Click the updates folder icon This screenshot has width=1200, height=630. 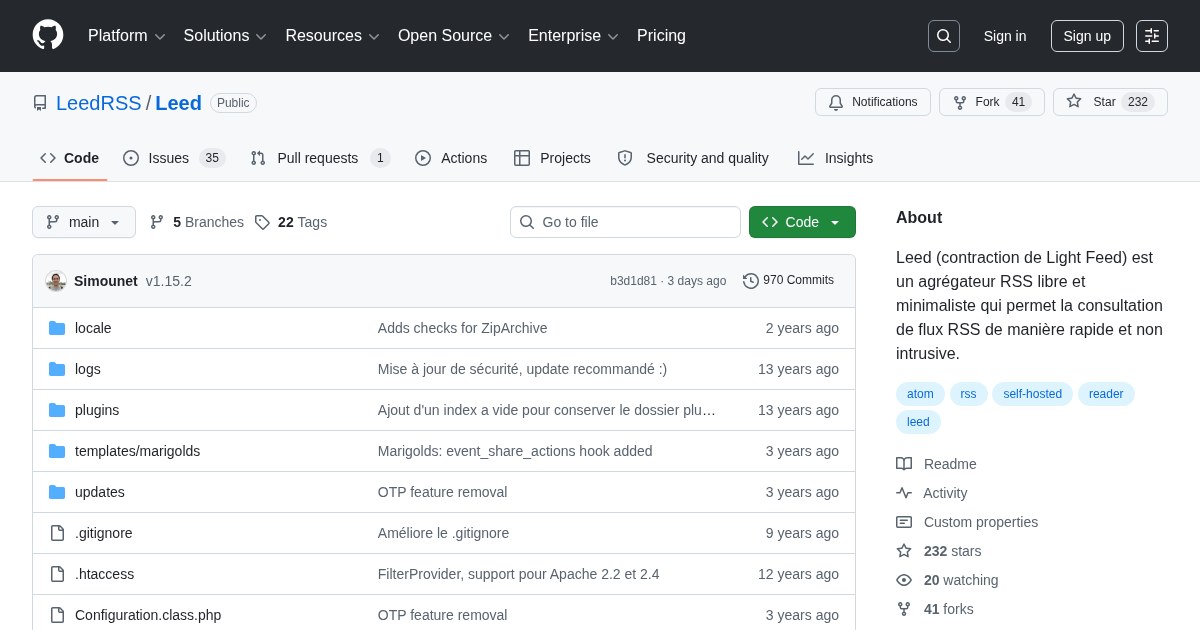click(57, 492)
